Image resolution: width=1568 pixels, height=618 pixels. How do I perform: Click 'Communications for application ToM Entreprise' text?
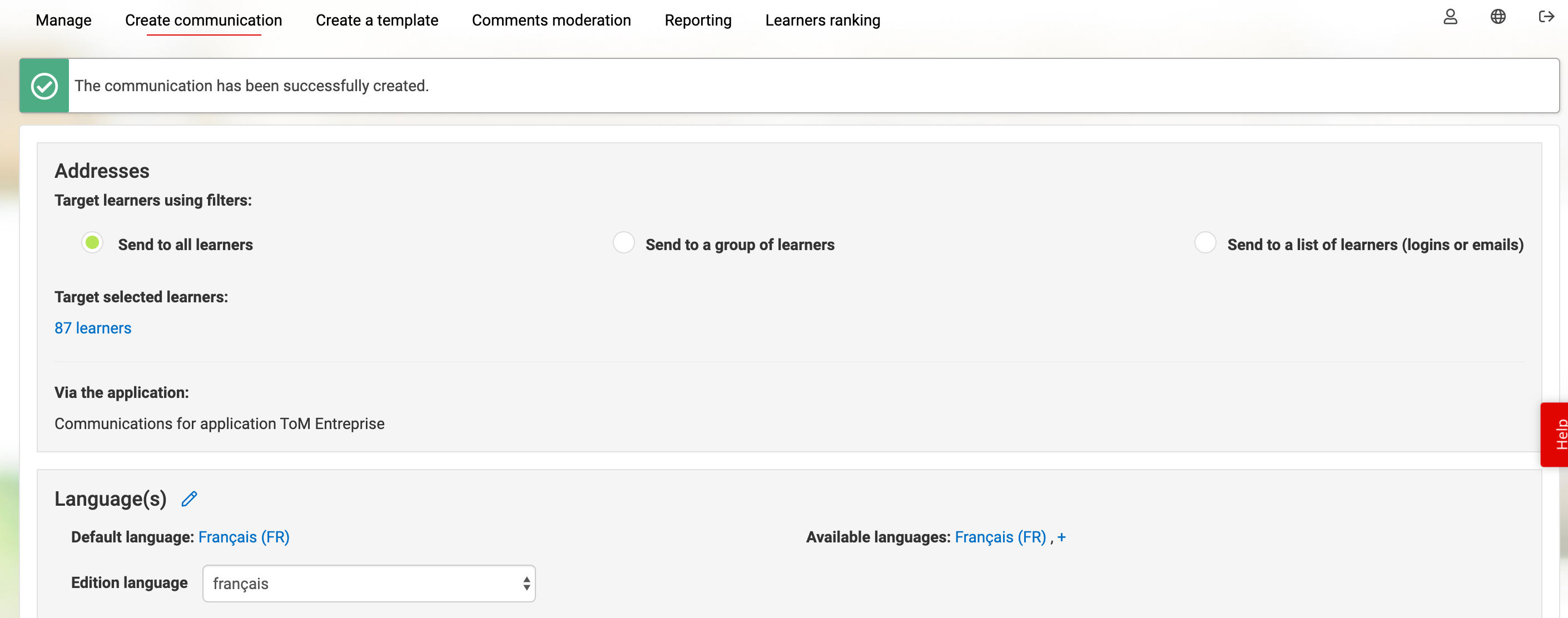point(219,424)
